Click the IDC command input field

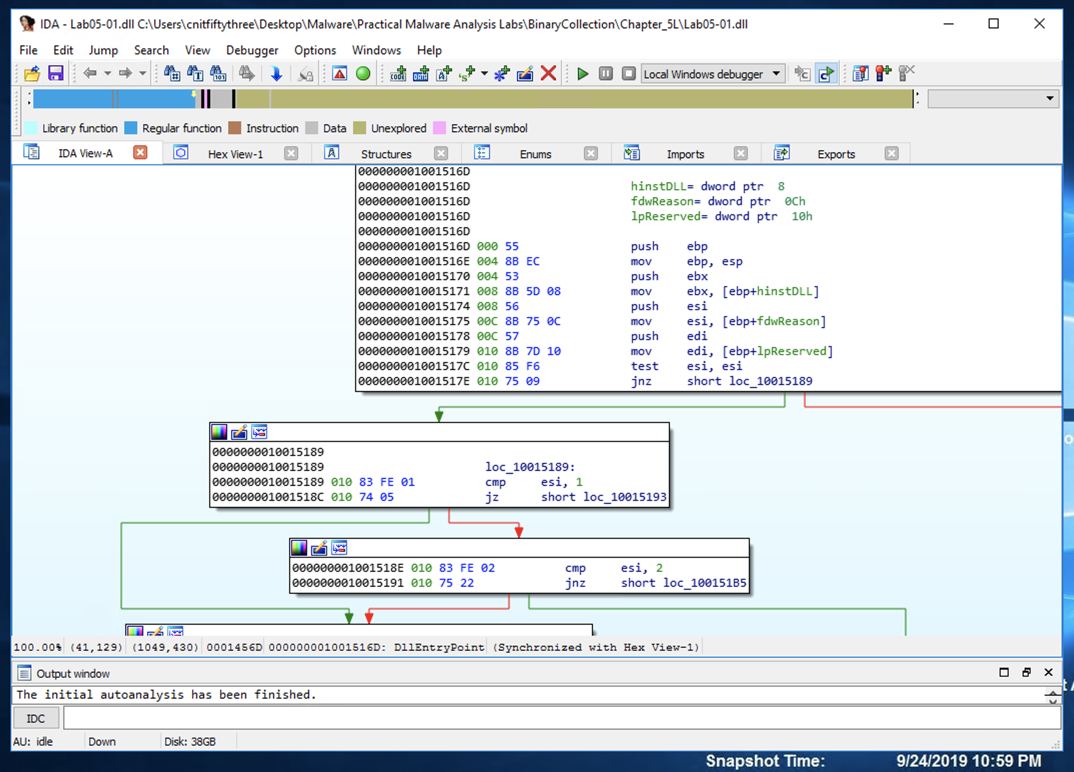click(x=560, y=718)
